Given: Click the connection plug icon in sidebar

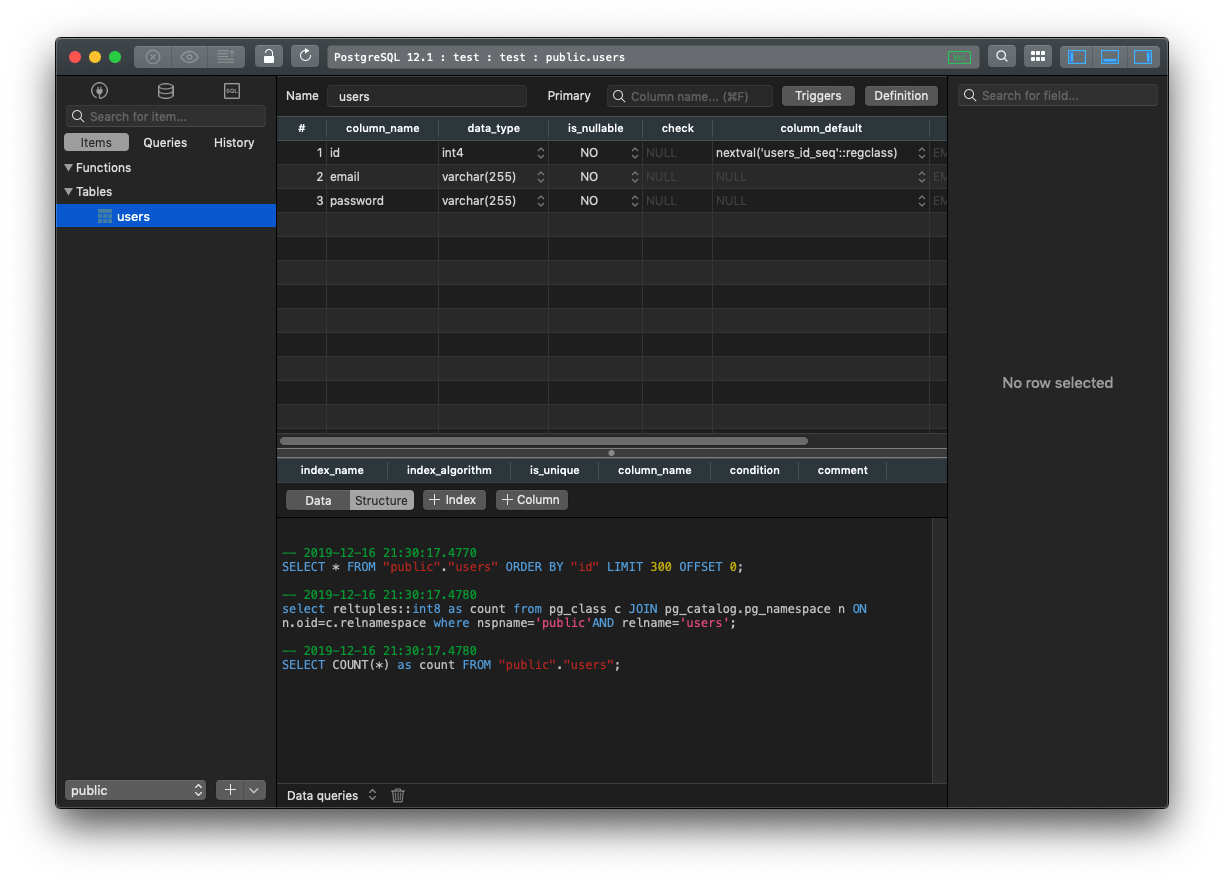Looking at the screenshot, I should click(99, 91).
